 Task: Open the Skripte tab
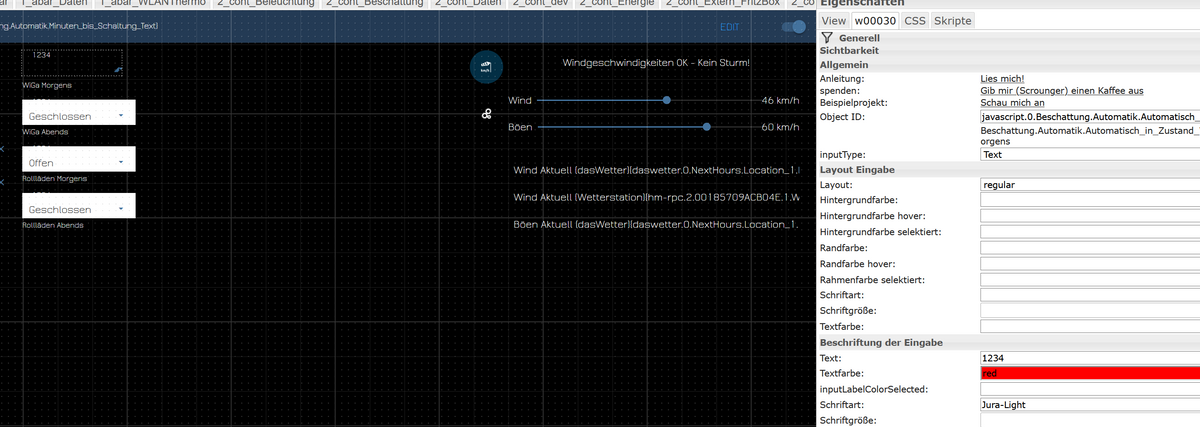pyautogui.click(x=952, y=20)
